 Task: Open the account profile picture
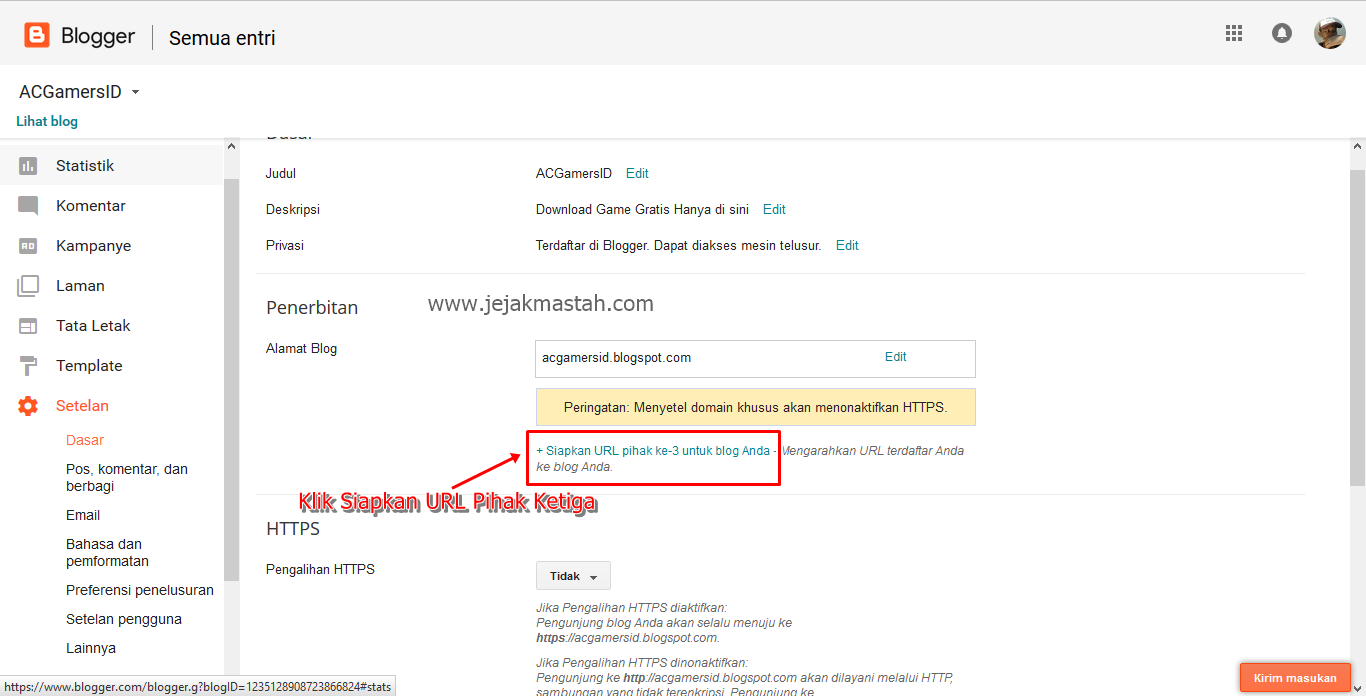(x=1329, y=33)
